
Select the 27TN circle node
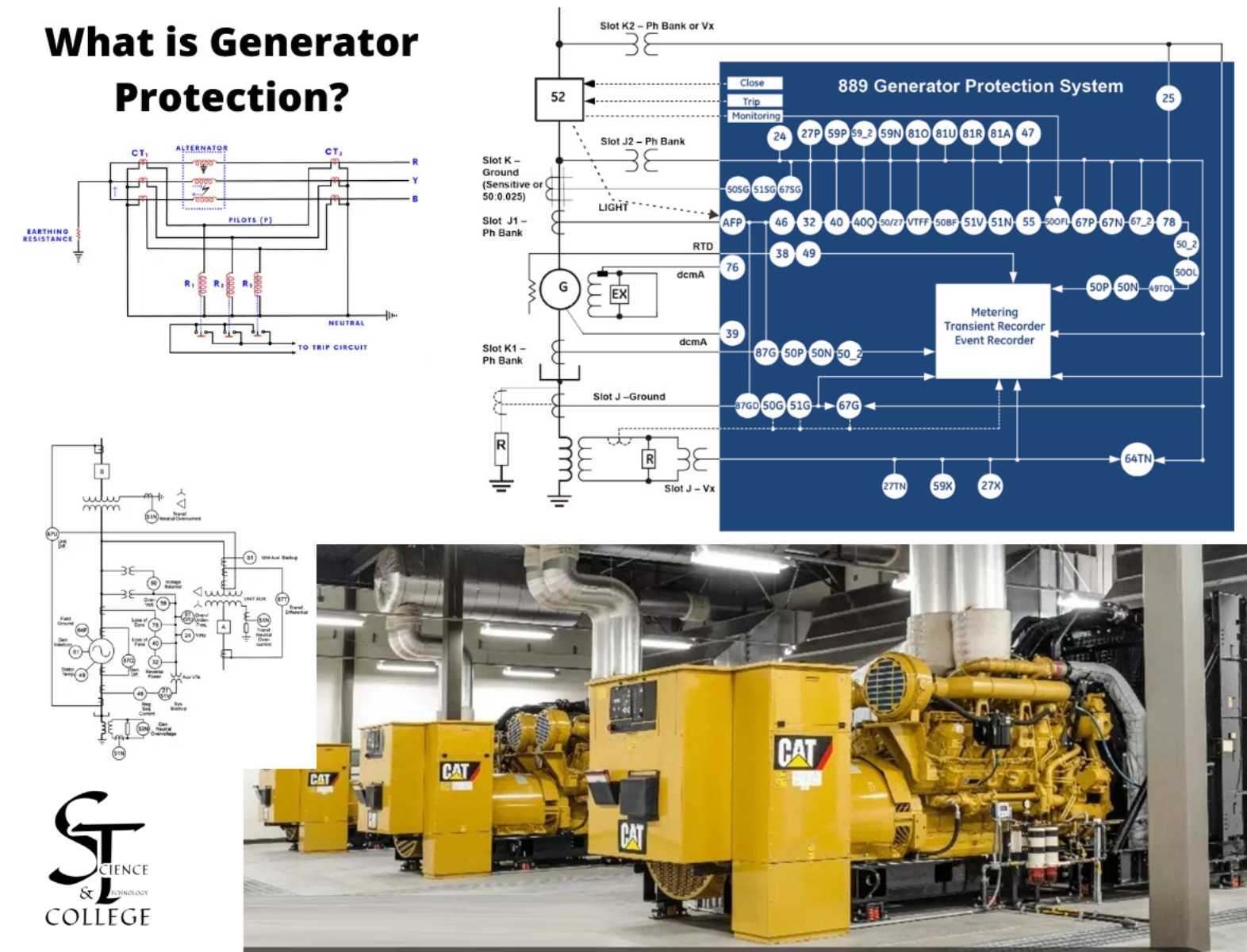tap(894, 486)
